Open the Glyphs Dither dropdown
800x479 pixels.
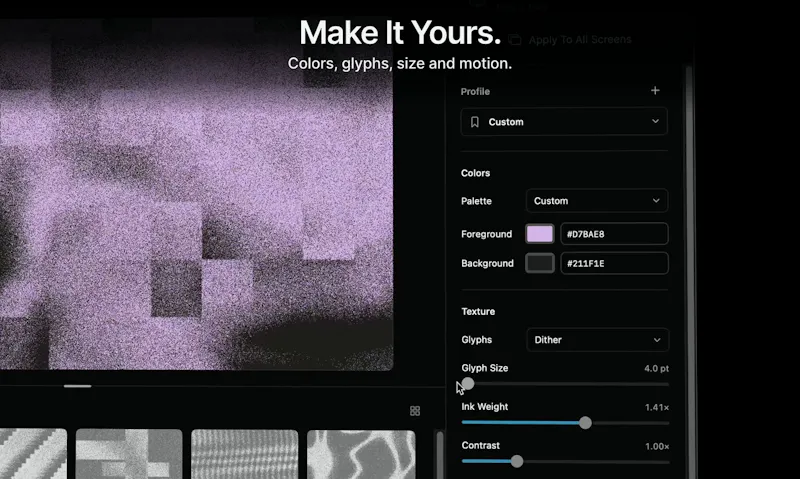(x=597, y=340)
